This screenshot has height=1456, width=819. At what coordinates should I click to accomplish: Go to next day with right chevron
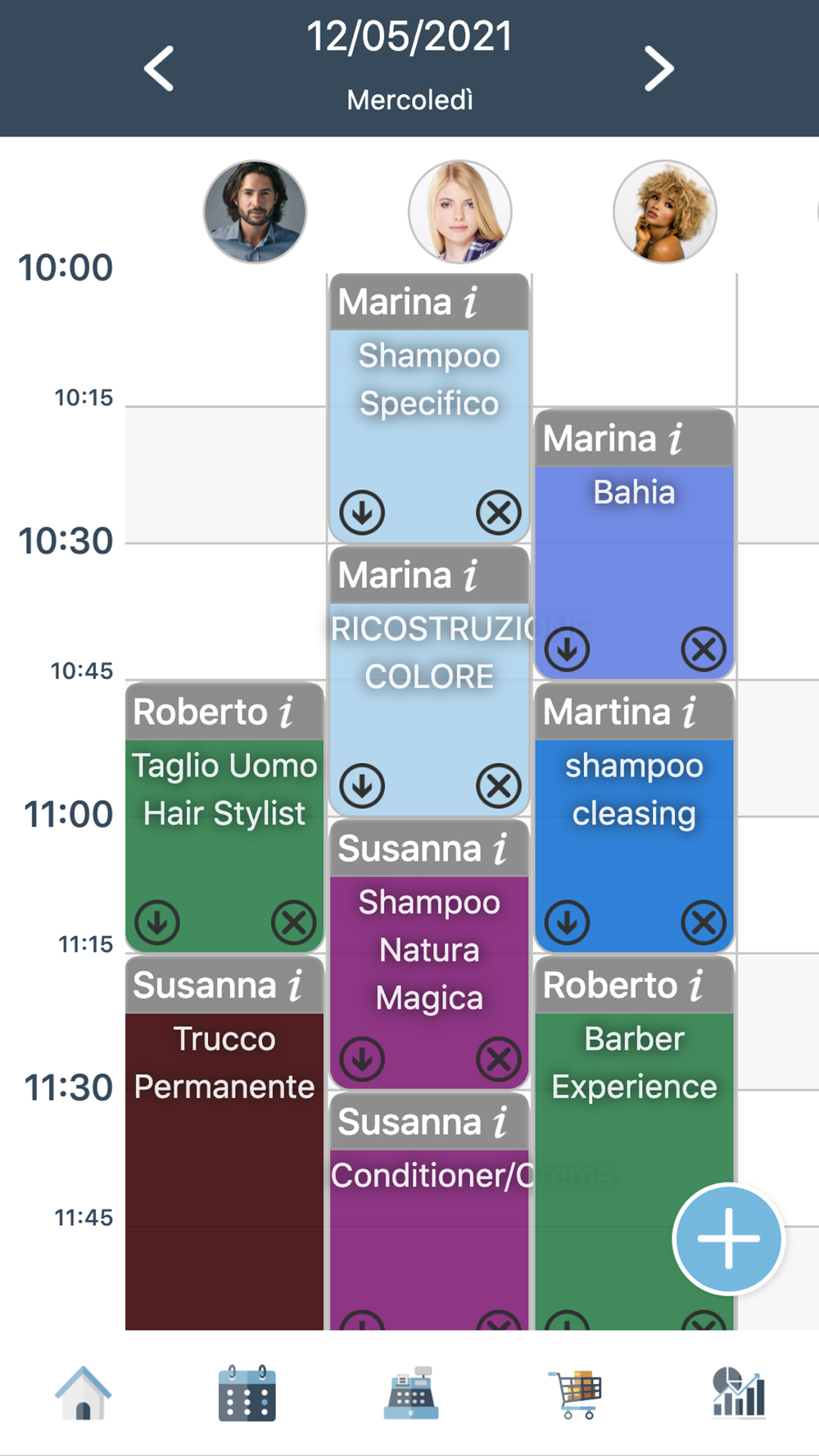658,68
